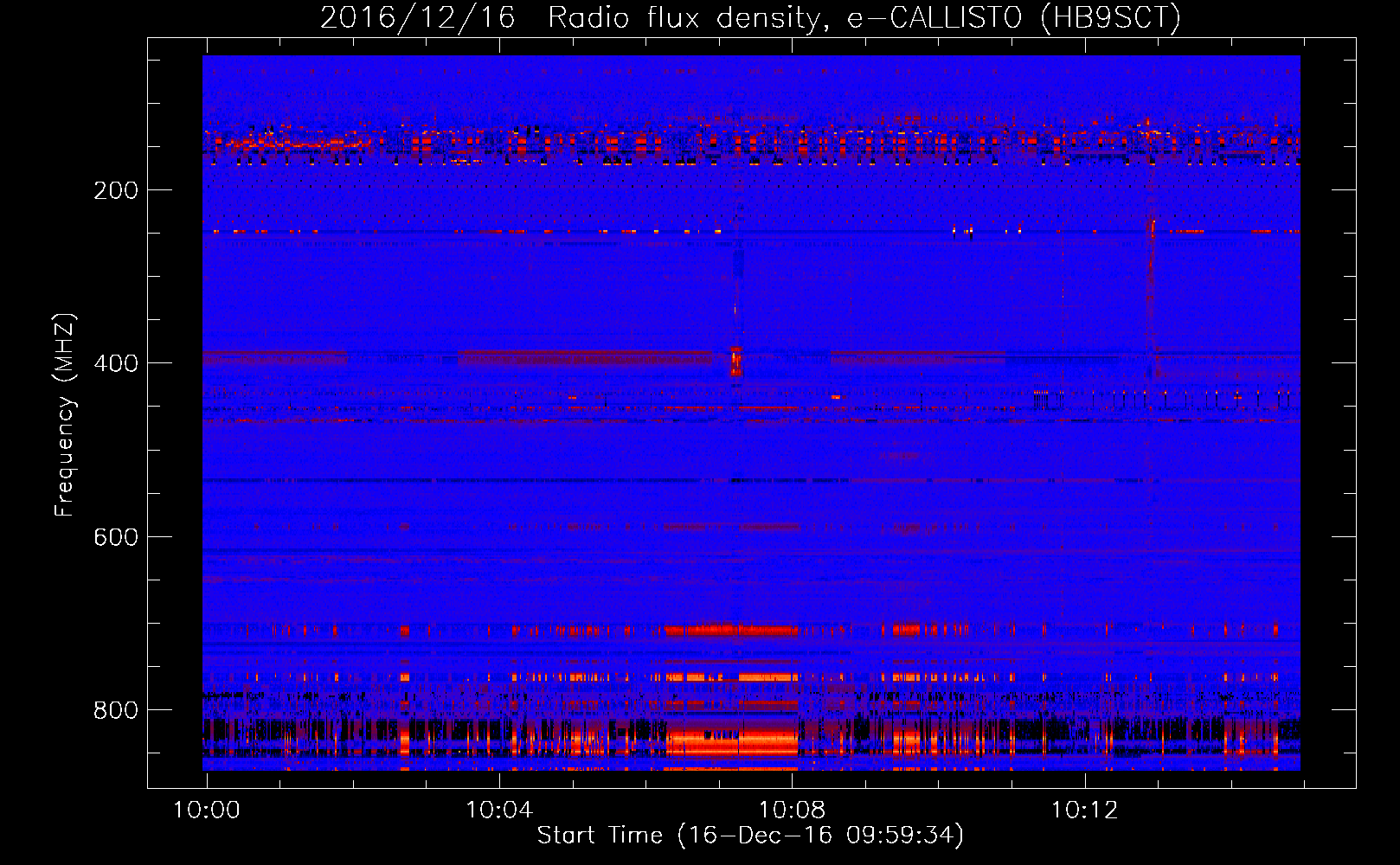The image size is (1400, 865).
Task: Click the 'Frequency (MHZ)' axis label
Action: tap(65, 414)
